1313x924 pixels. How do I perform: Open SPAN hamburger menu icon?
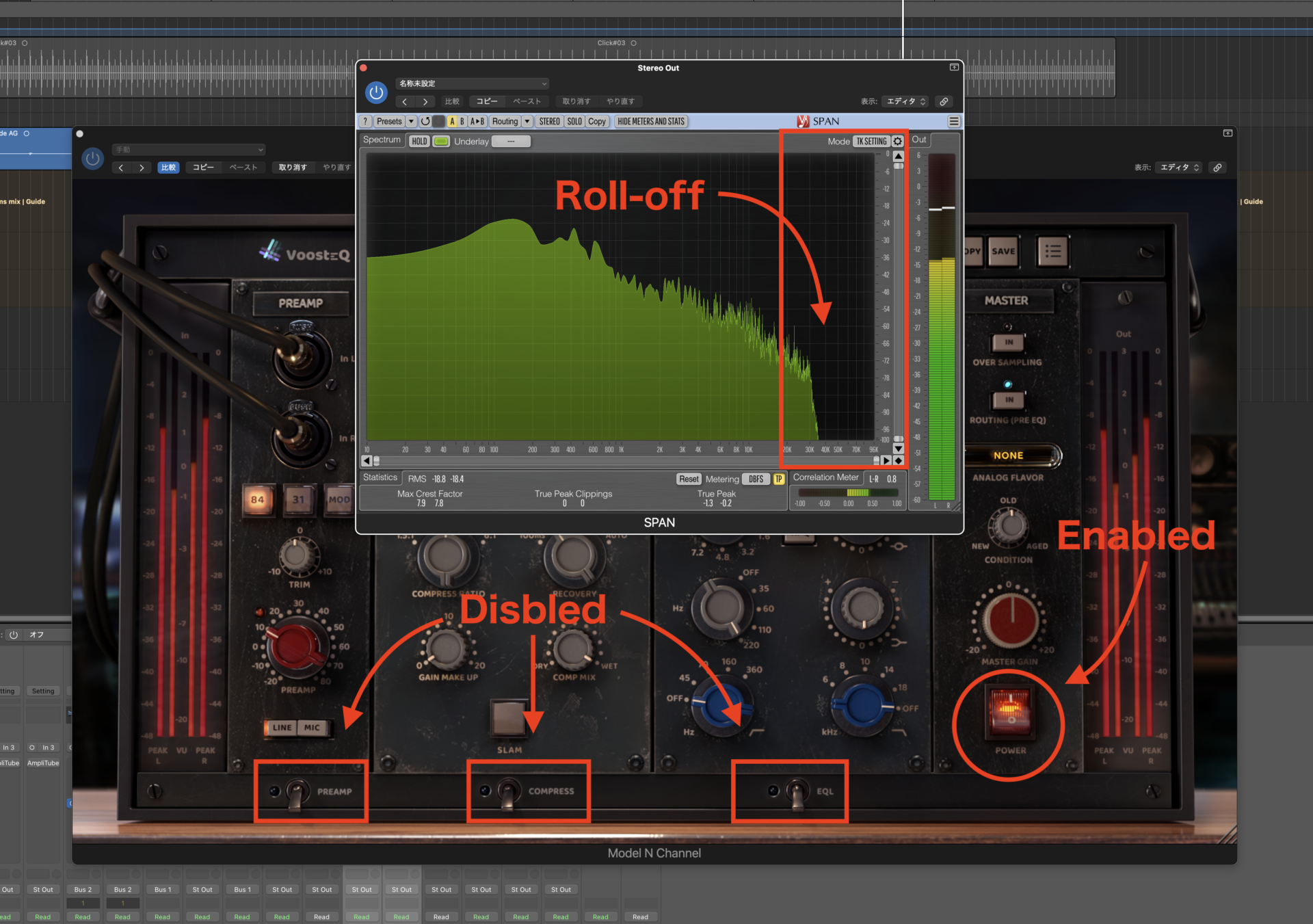point(953,121)
